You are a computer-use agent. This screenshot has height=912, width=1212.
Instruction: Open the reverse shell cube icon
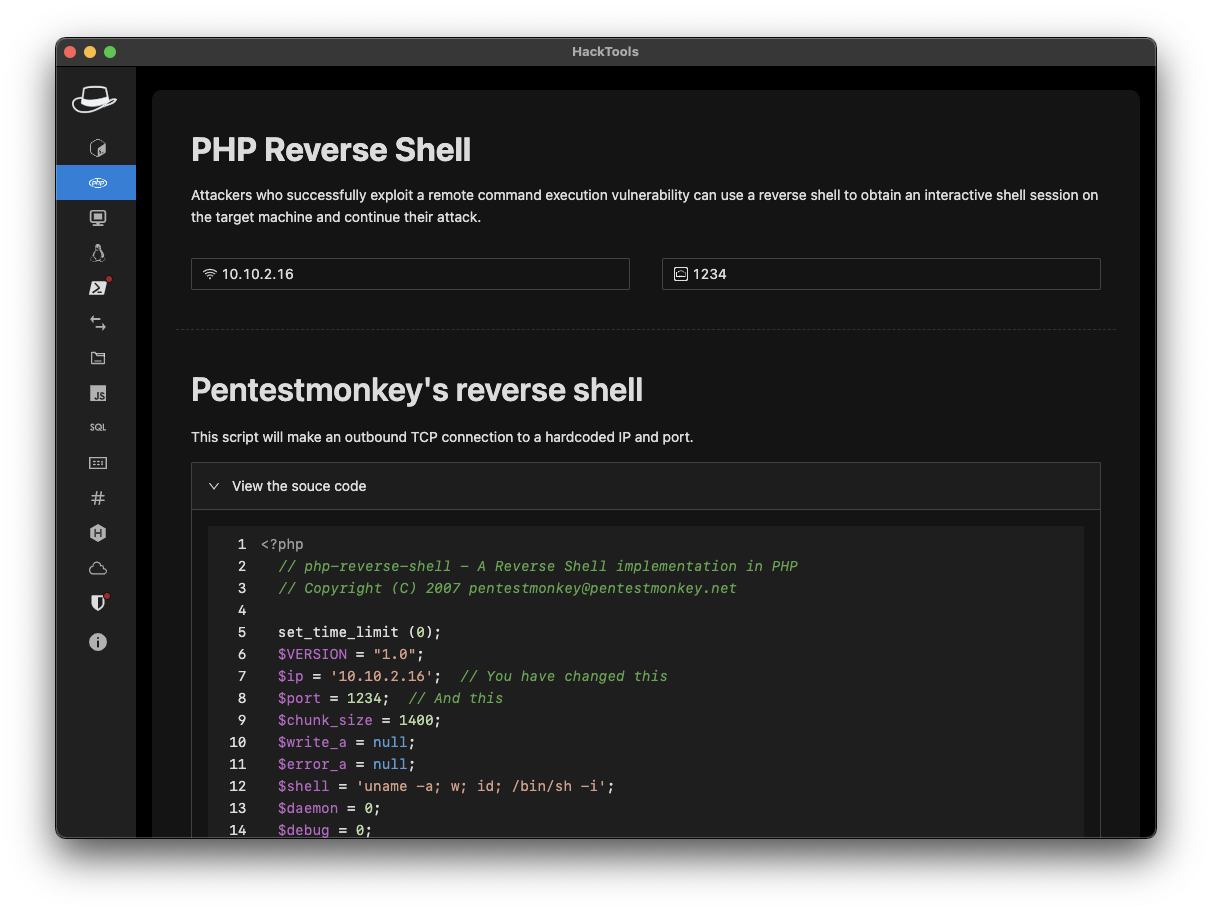[97, 148]
